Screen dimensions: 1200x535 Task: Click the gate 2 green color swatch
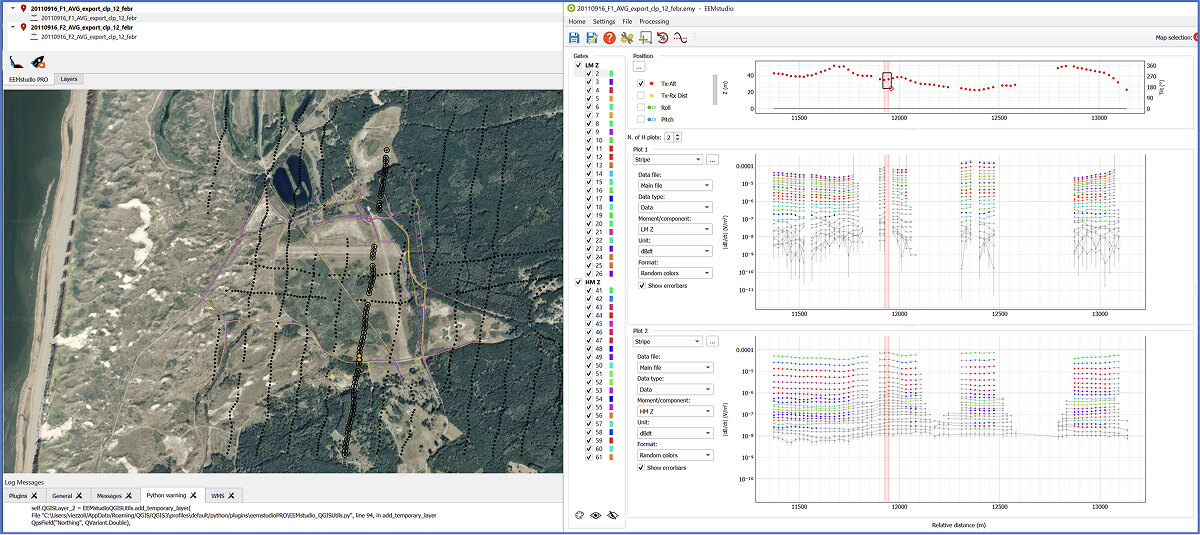[610, 74]
